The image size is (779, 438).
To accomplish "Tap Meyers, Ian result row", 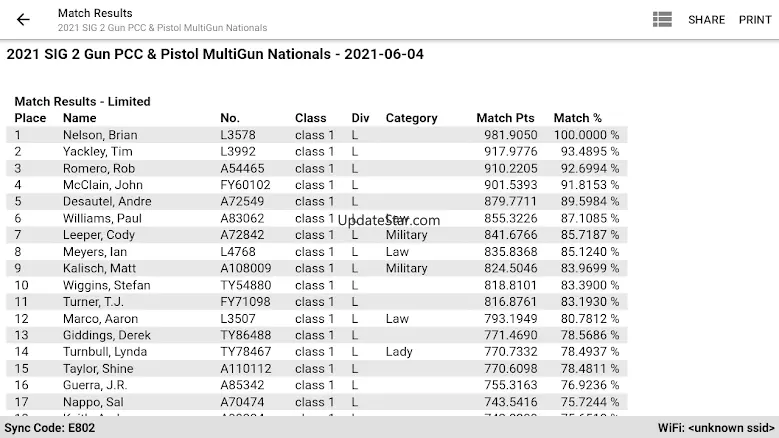I will pyautogui.click(x=95, y=252).
